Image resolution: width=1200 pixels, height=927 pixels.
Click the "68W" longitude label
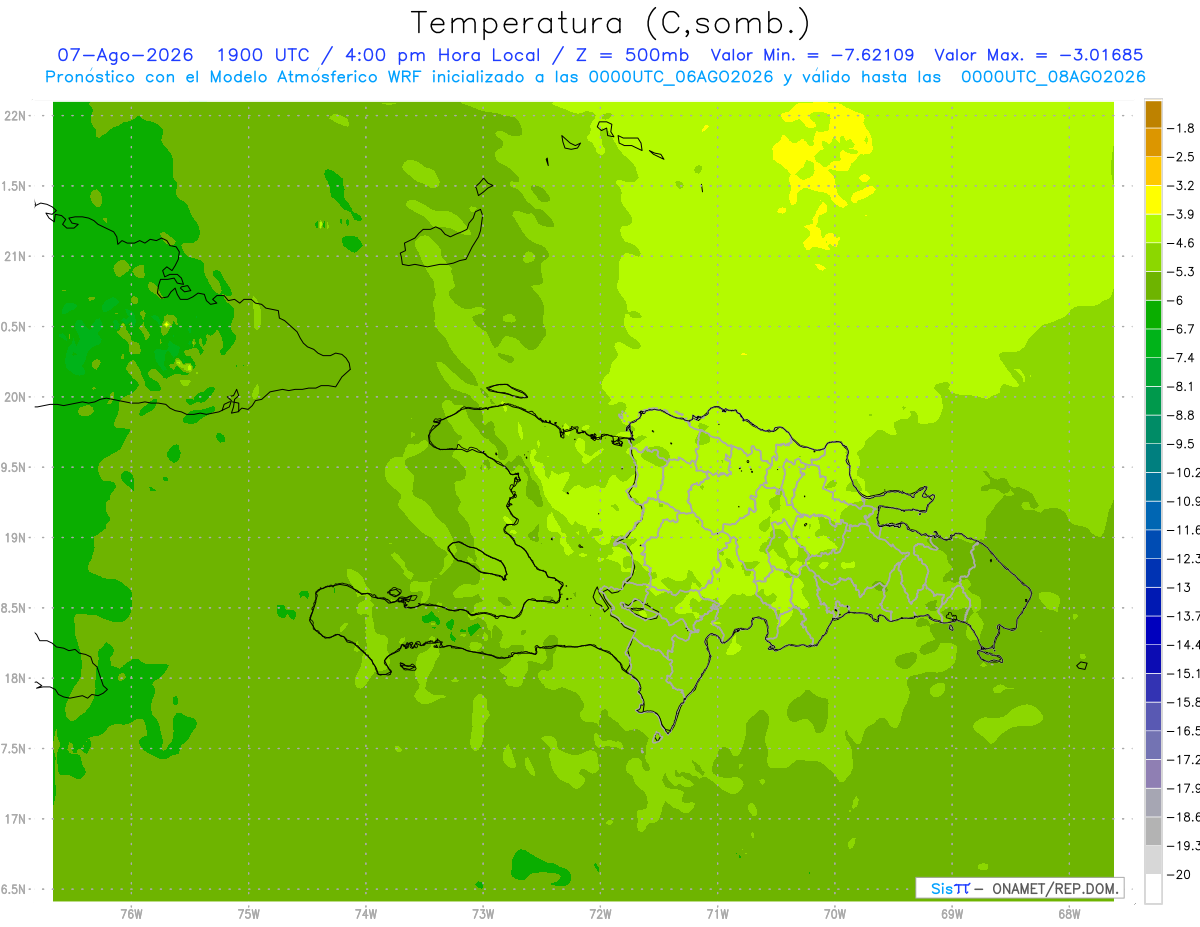[x=1069, y=914]
